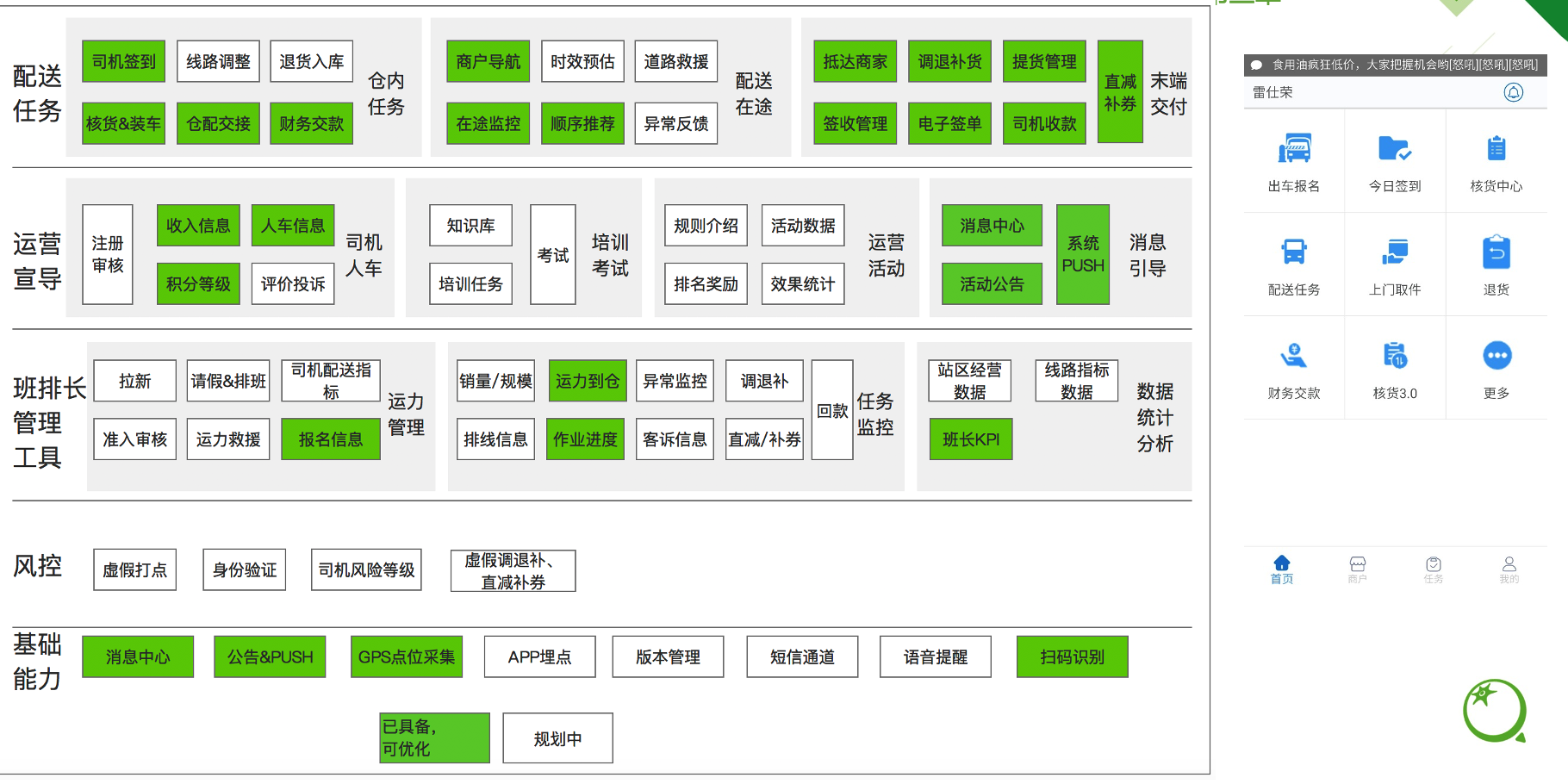This screenshot has height=784, width=1568.
Task: Select the 效果统计 box
Action: coord(803,283)
